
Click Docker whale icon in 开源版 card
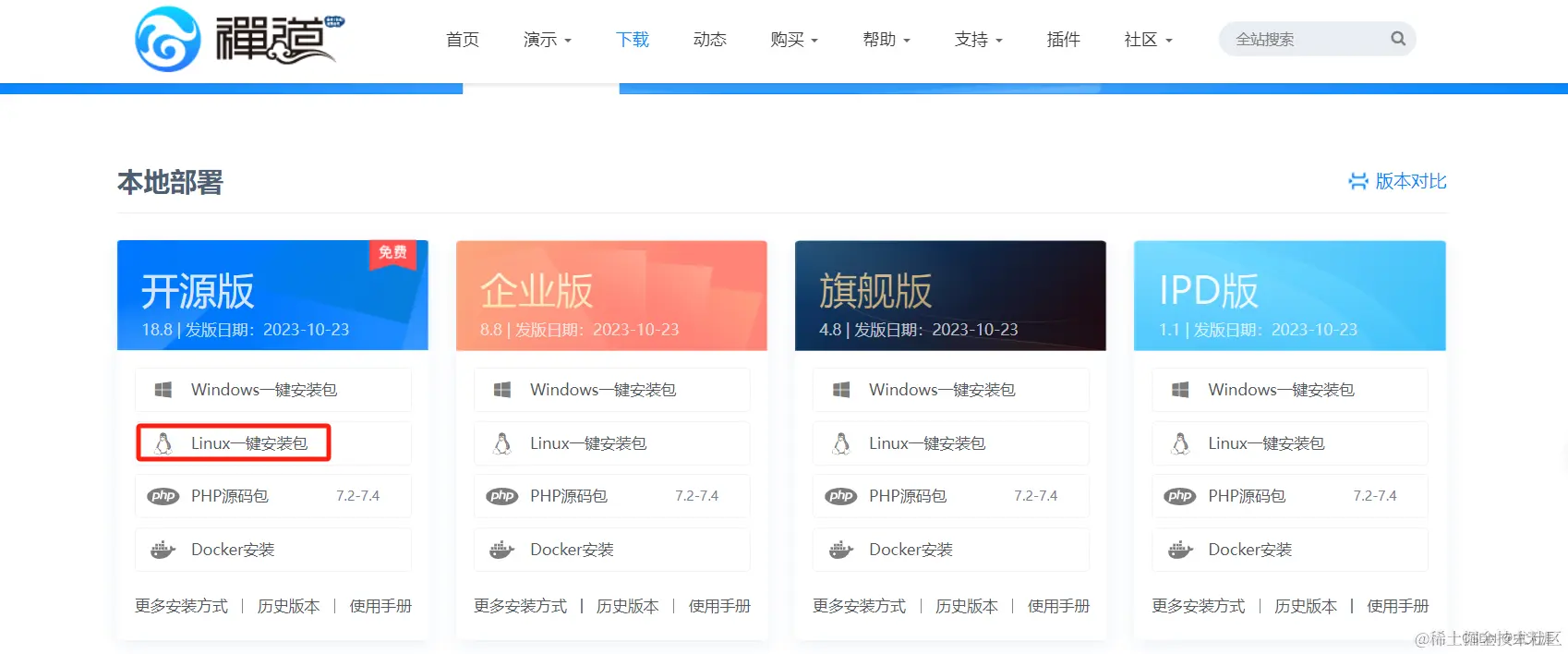coord(163,550)
